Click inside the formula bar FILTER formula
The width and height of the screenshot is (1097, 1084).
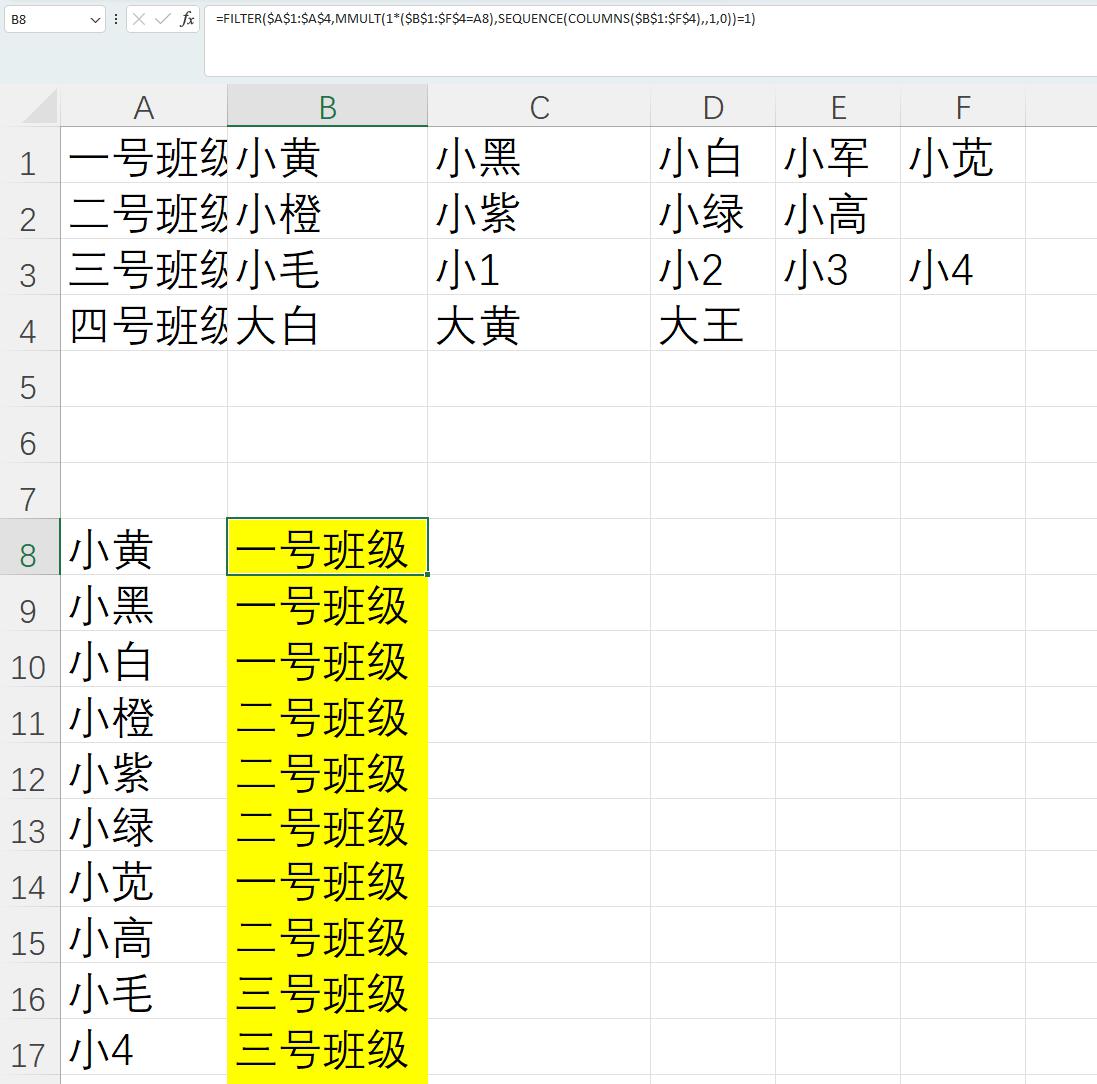coord(486,19)
